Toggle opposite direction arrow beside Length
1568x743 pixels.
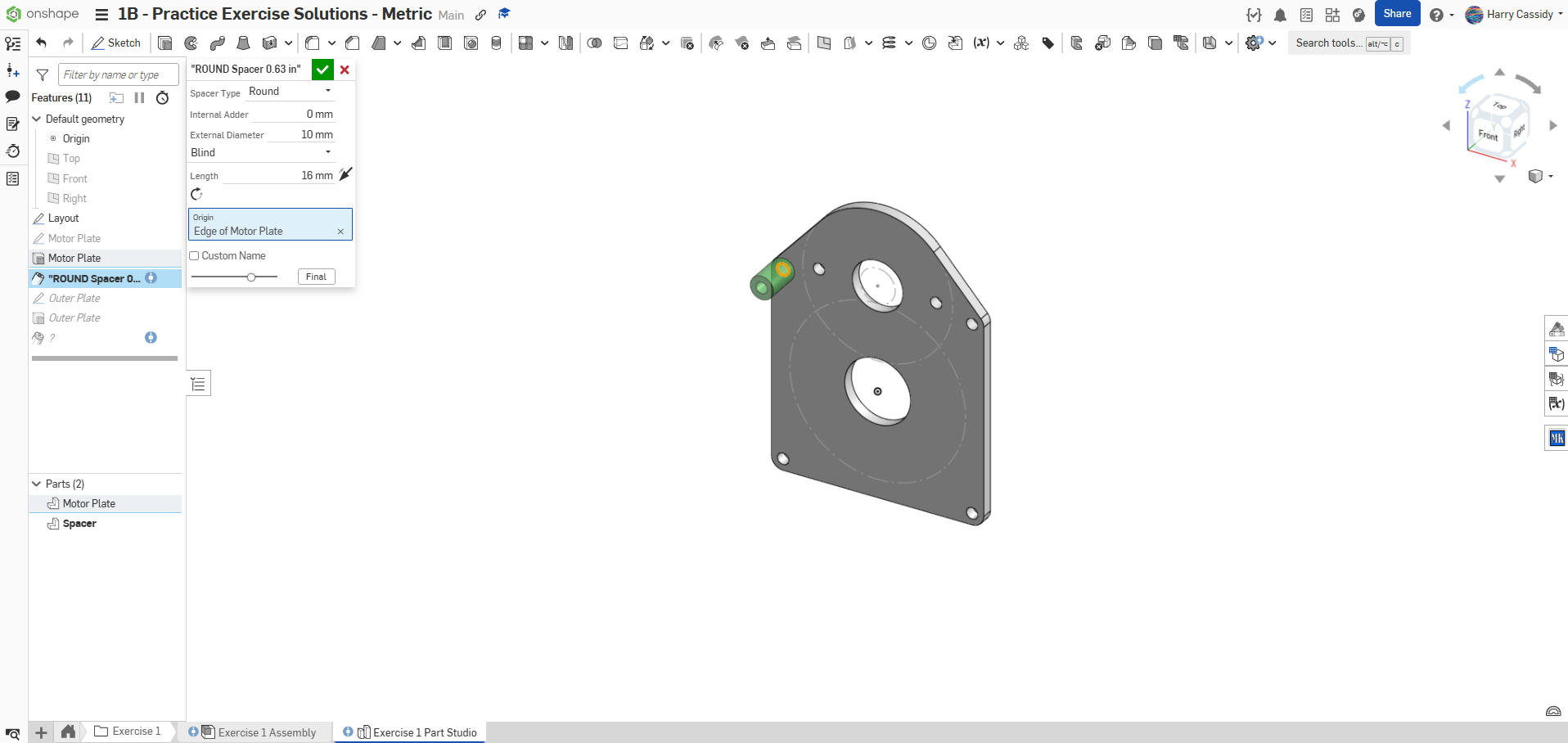[x=345, y=174]
